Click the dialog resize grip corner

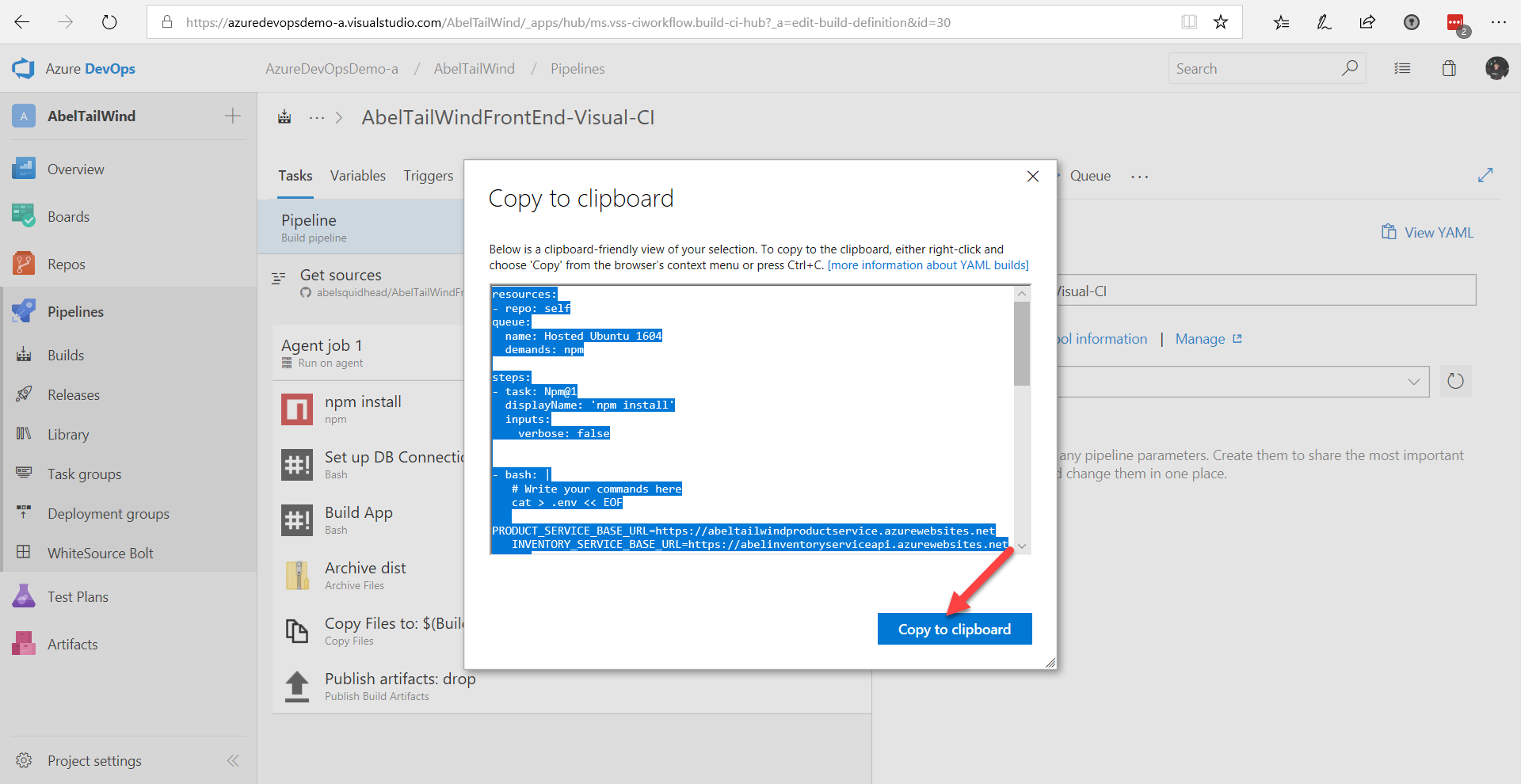(1050, 663)
